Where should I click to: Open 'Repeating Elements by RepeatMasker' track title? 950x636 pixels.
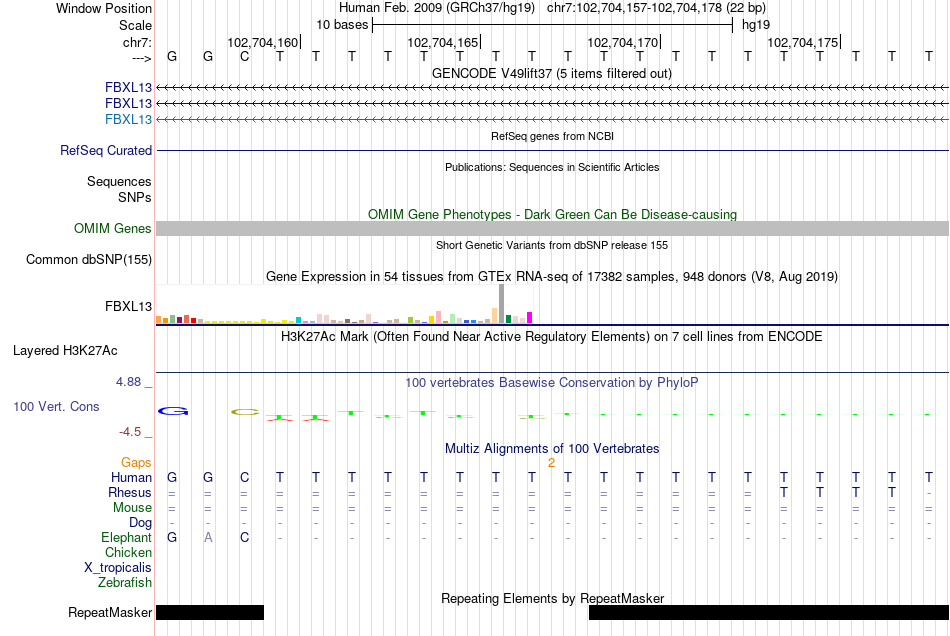point(552,598)
